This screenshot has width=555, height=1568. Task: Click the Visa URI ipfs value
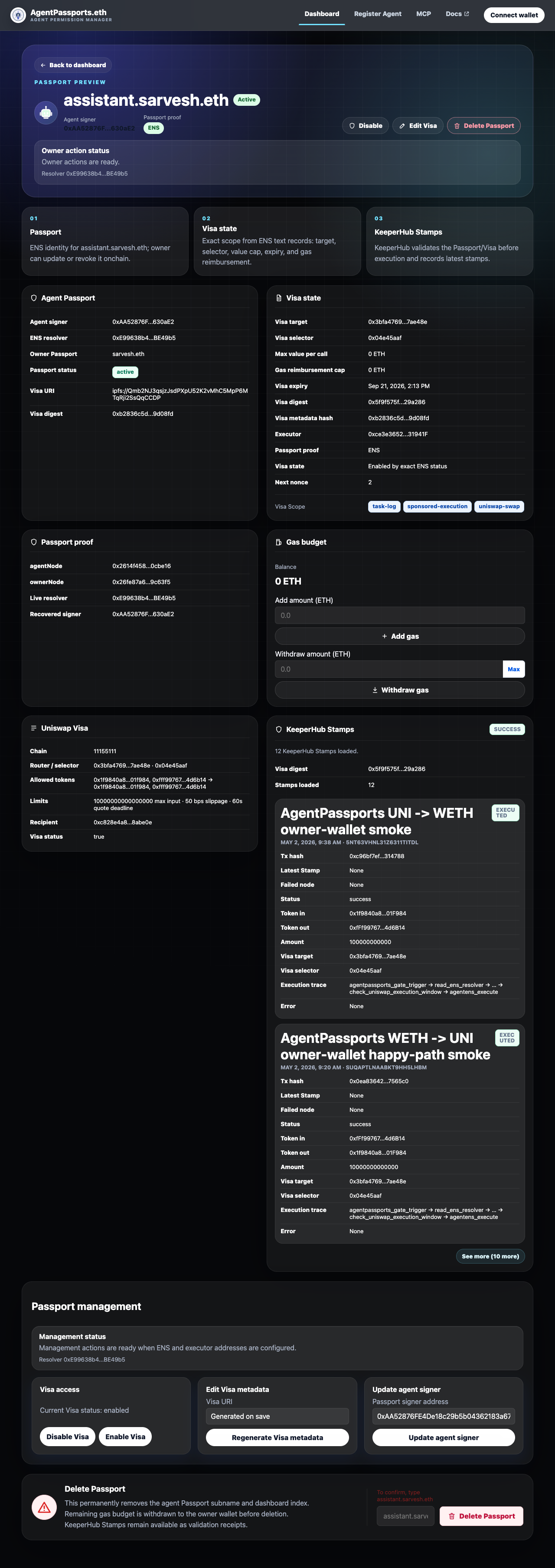pos(180,394)
